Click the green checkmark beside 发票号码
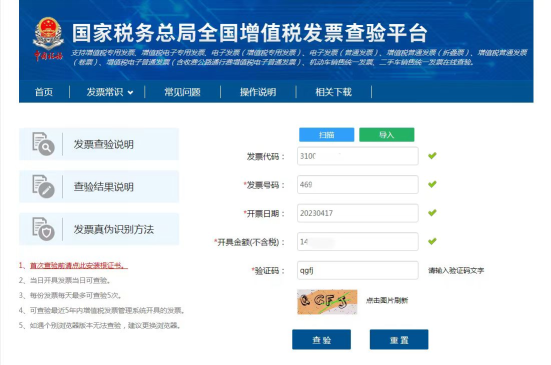551x365 pixels. (432, 184)
